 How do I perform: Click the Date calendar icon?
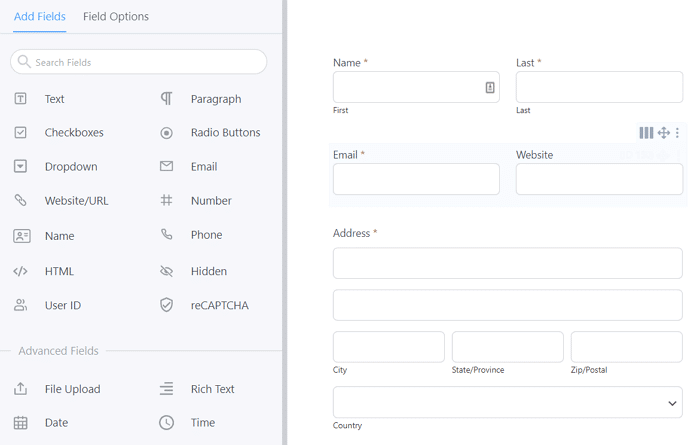pos(21,423)
